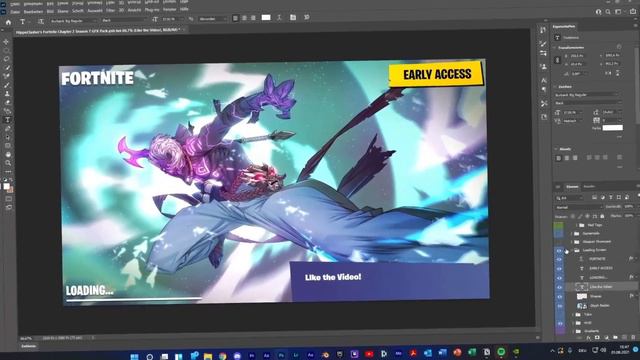Open the Quick Mask mode toggle
Viewport: 640px width, 360px height.
(8, 198)
